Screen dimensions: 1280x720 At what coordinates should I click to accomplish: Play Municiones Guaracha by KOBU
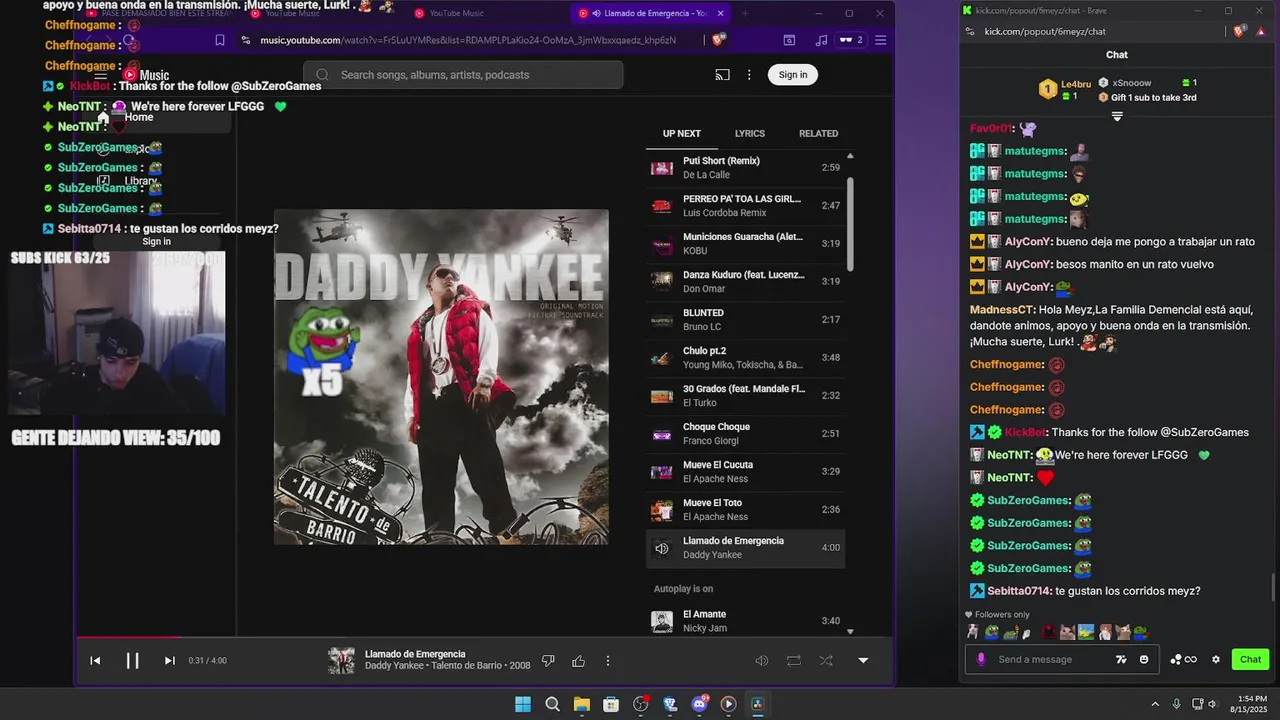pyautogui.click(x=745, y=244)
